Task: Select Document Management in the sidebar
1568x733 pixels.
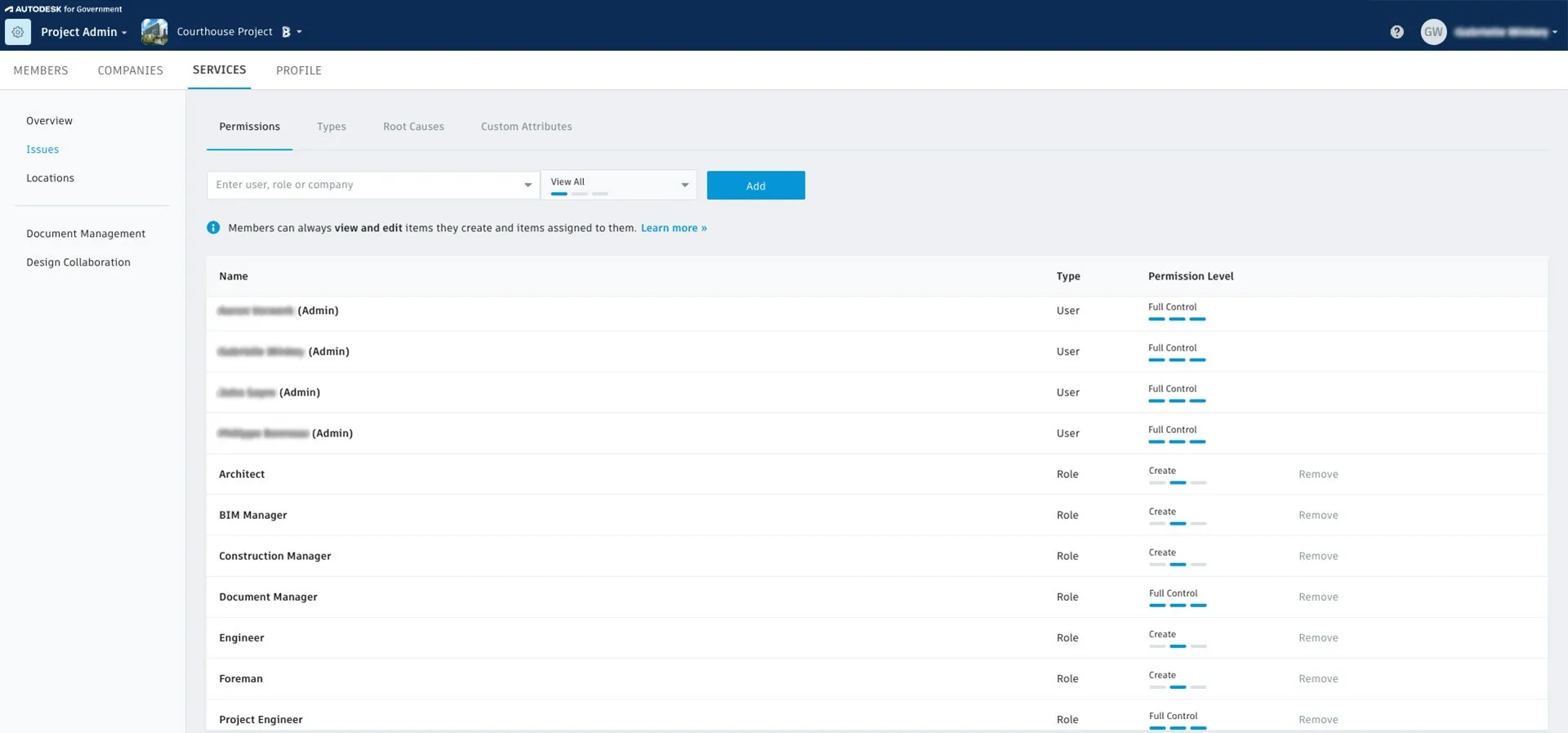Action: (86, 234)
